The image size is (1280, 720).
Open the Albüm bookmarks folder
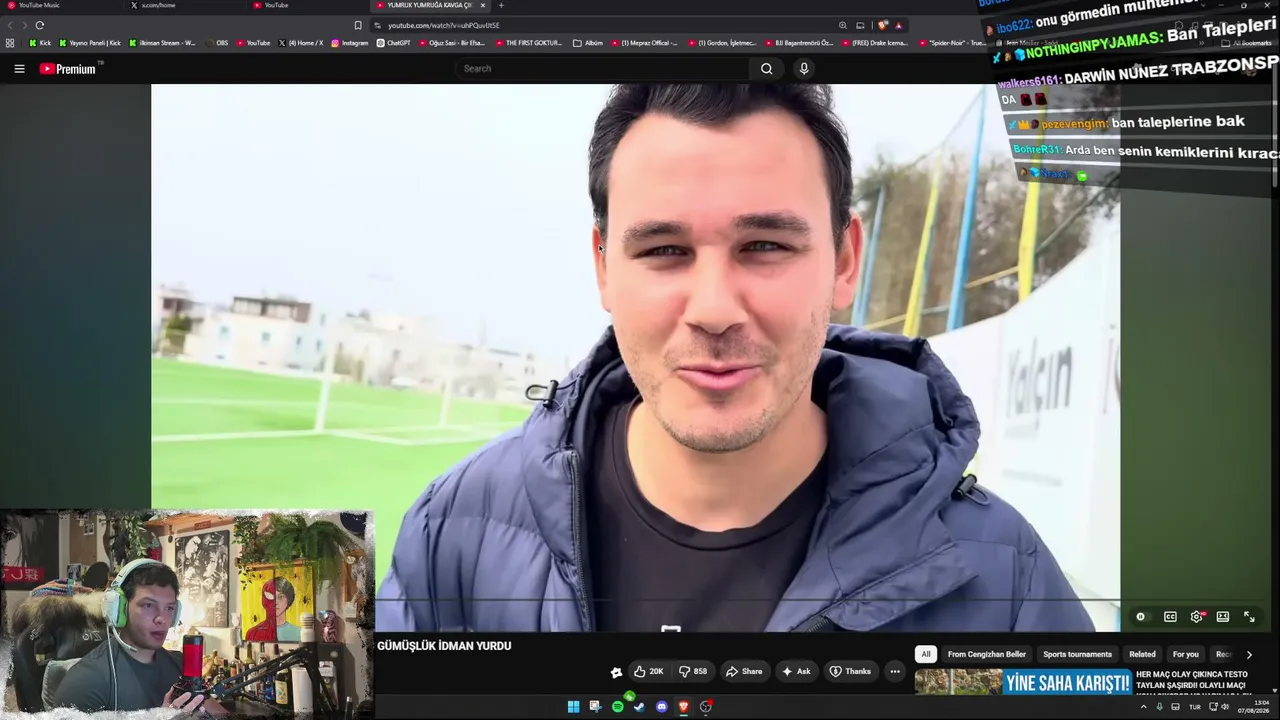tap(588, 43)
